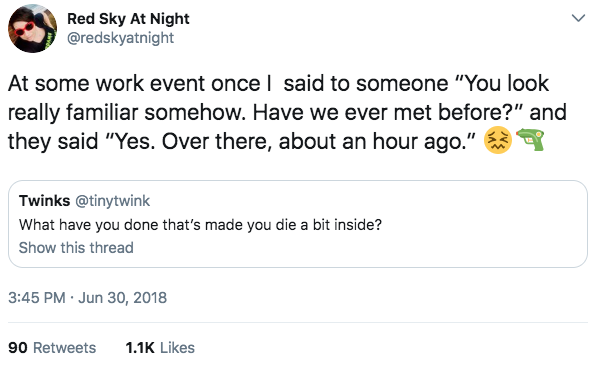
Task: Click the red sunglasses in avatar photo
Action: tap(25, 29)
